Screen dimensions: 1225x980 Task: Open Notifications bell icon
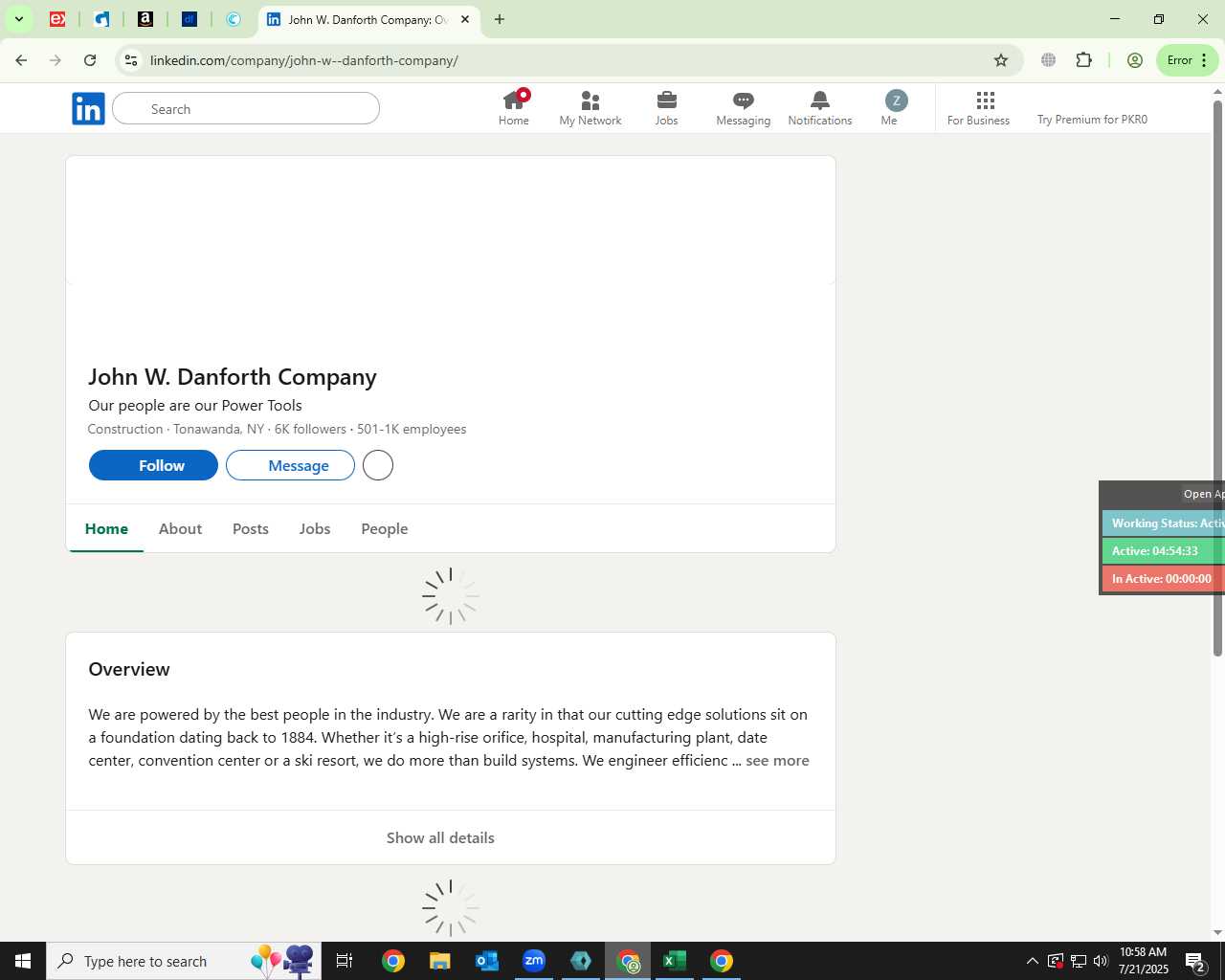tap(820, 107)
